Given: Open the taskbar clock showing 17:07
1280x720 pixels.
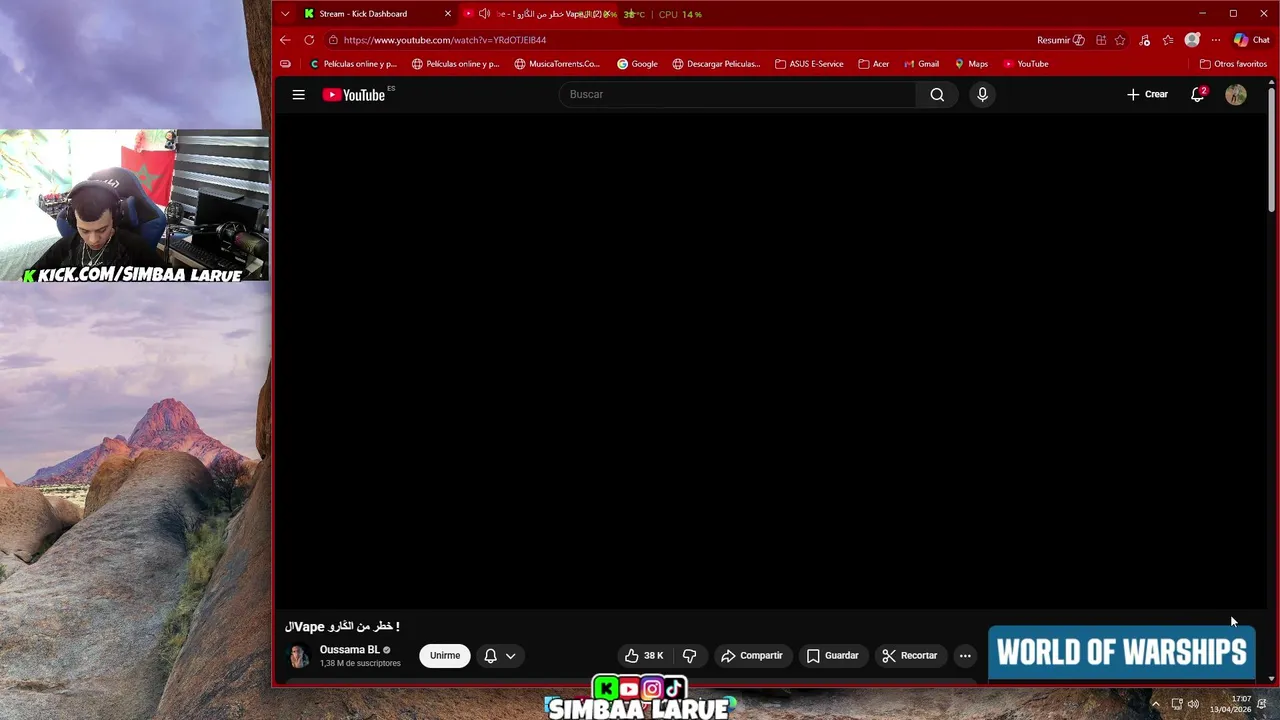Looking at the screenshot, I should 1231,704.
